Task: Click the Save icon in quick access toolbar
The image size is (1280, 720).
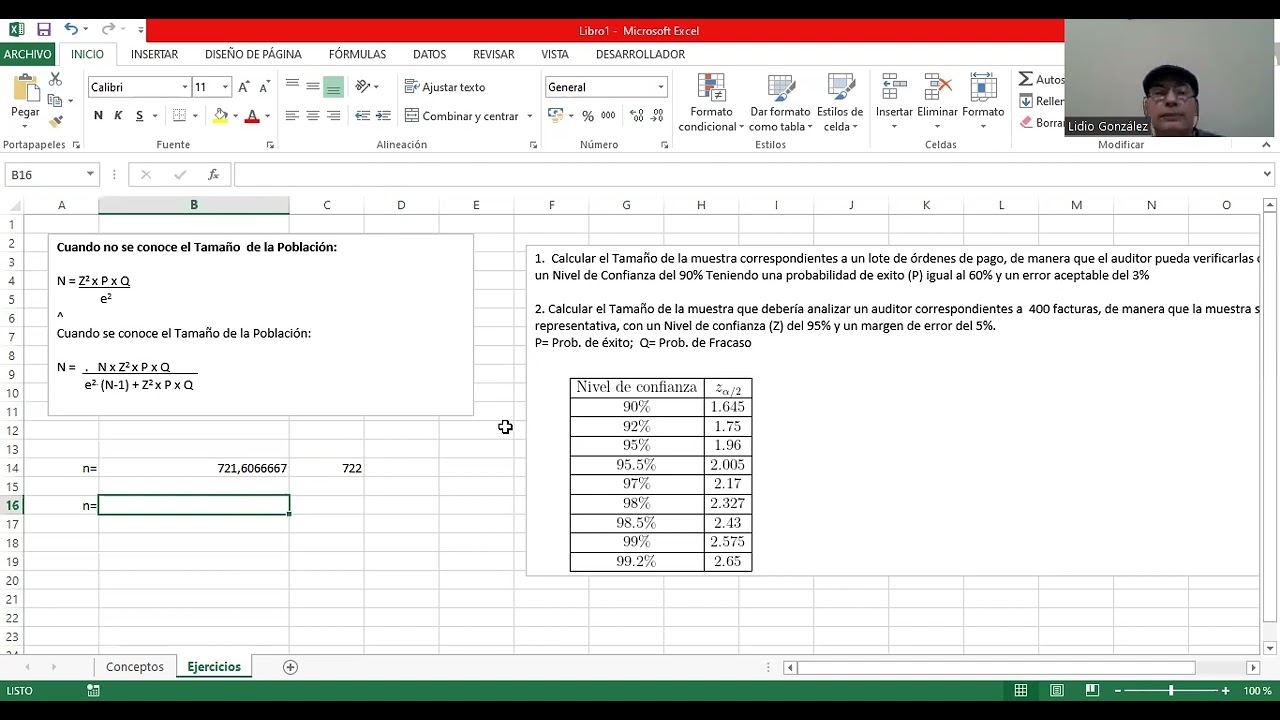Action: [44, 30]
